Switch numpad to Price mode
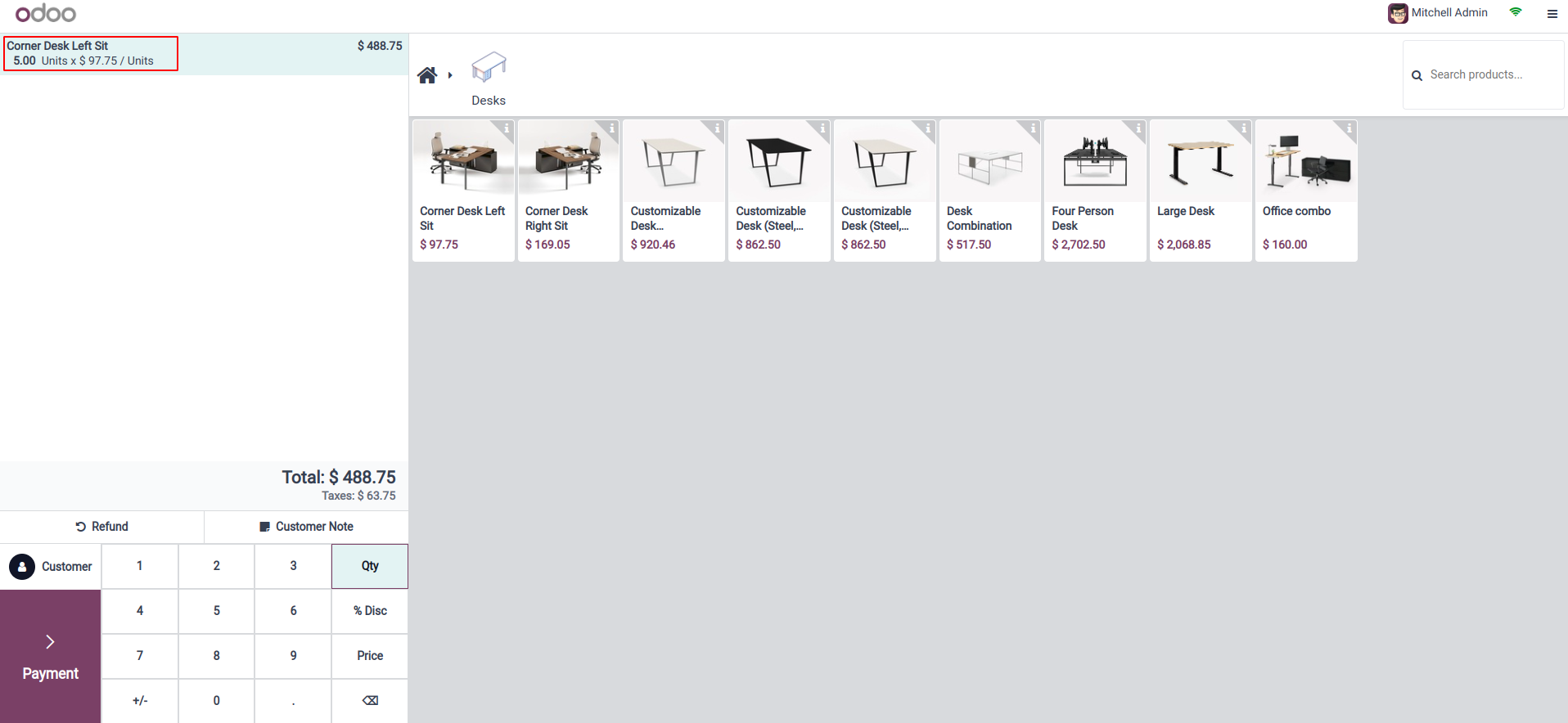1568x723 pixels. pyautogui.click(x=370, y=656)
